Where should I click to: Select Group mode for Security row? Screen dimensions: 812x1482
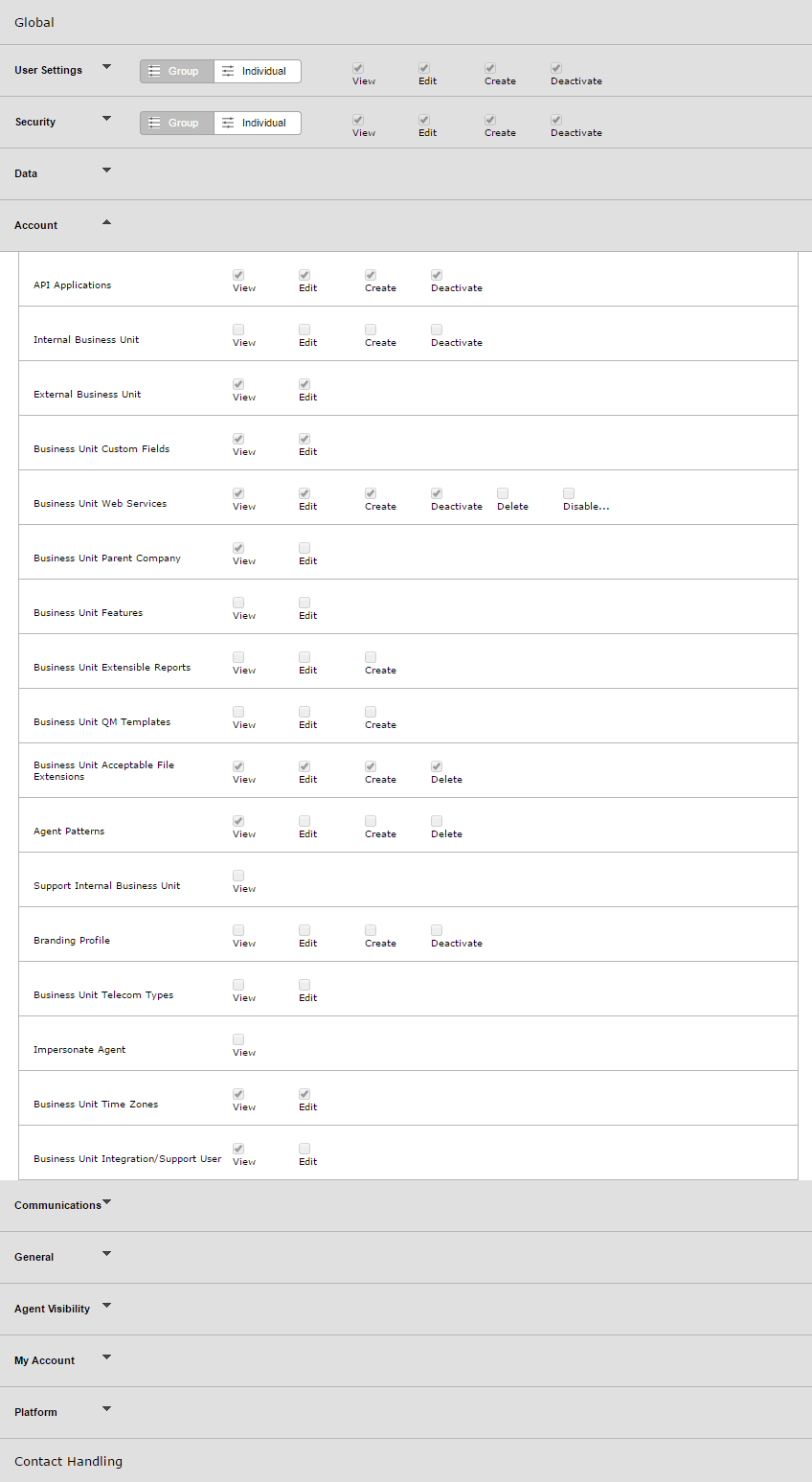coord(176,123)
